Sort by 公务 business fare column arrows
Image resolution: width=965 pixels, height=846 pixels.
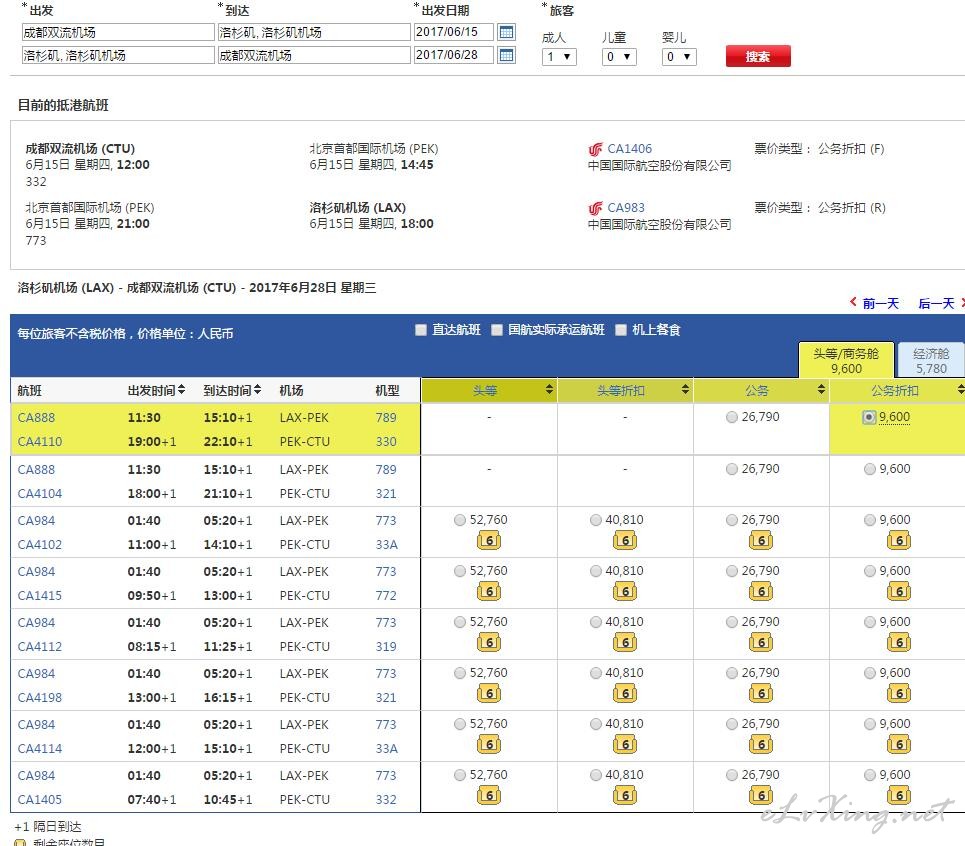tap(821, 389)
